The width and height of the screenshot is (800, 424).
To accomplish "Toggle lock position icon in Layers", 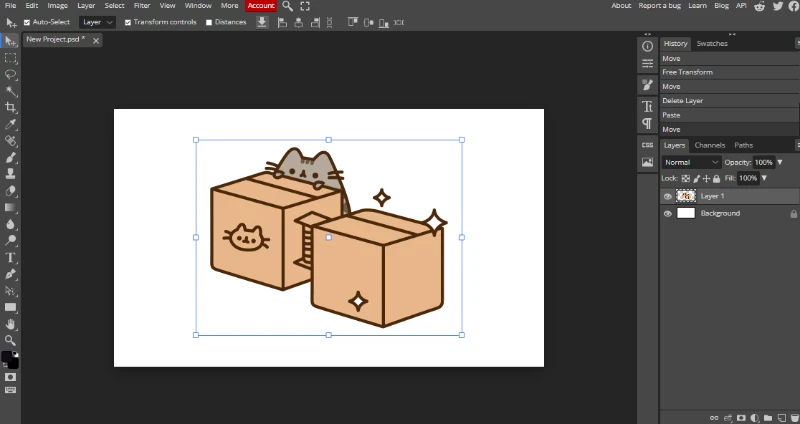I will click(x=706, y=179).
